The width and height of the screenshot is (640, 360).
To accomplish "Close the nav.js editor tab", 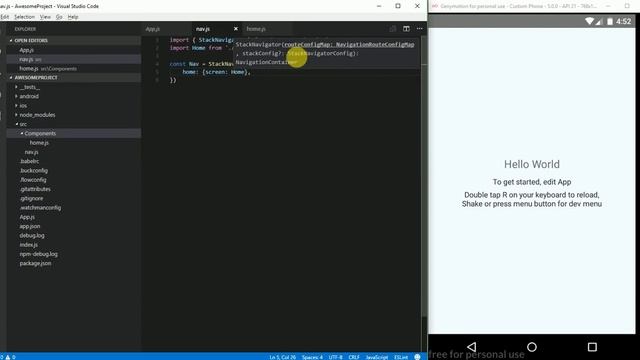I will (x=236, y=29).
